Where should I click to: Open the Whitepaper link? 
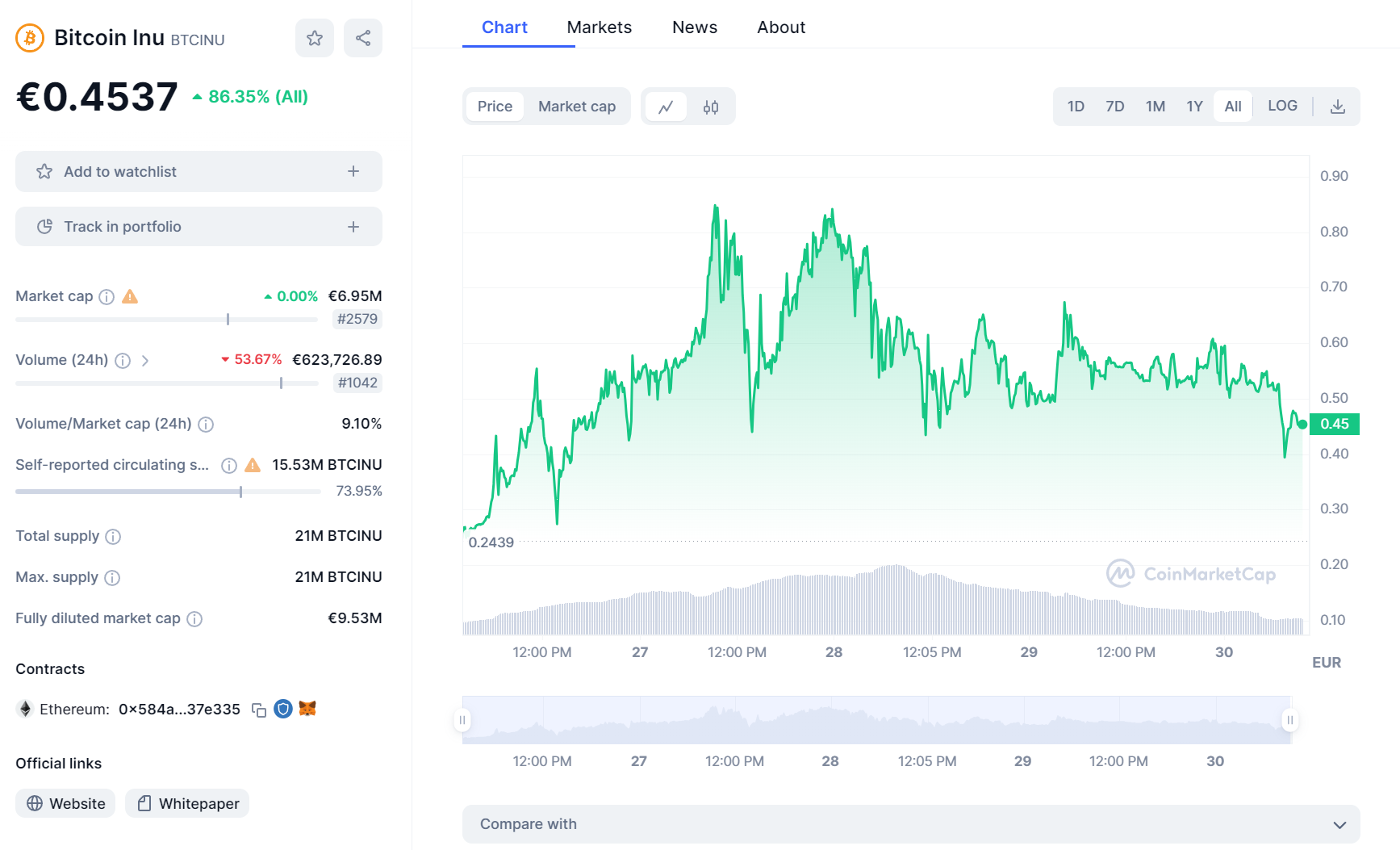tap(188, 803)
